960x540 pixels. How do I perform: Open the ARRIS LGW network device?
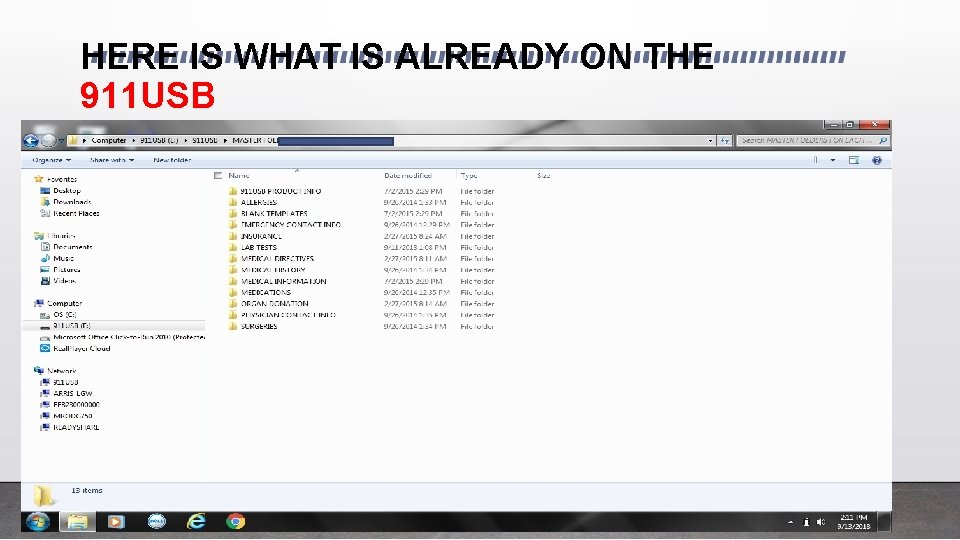[72, 394]
